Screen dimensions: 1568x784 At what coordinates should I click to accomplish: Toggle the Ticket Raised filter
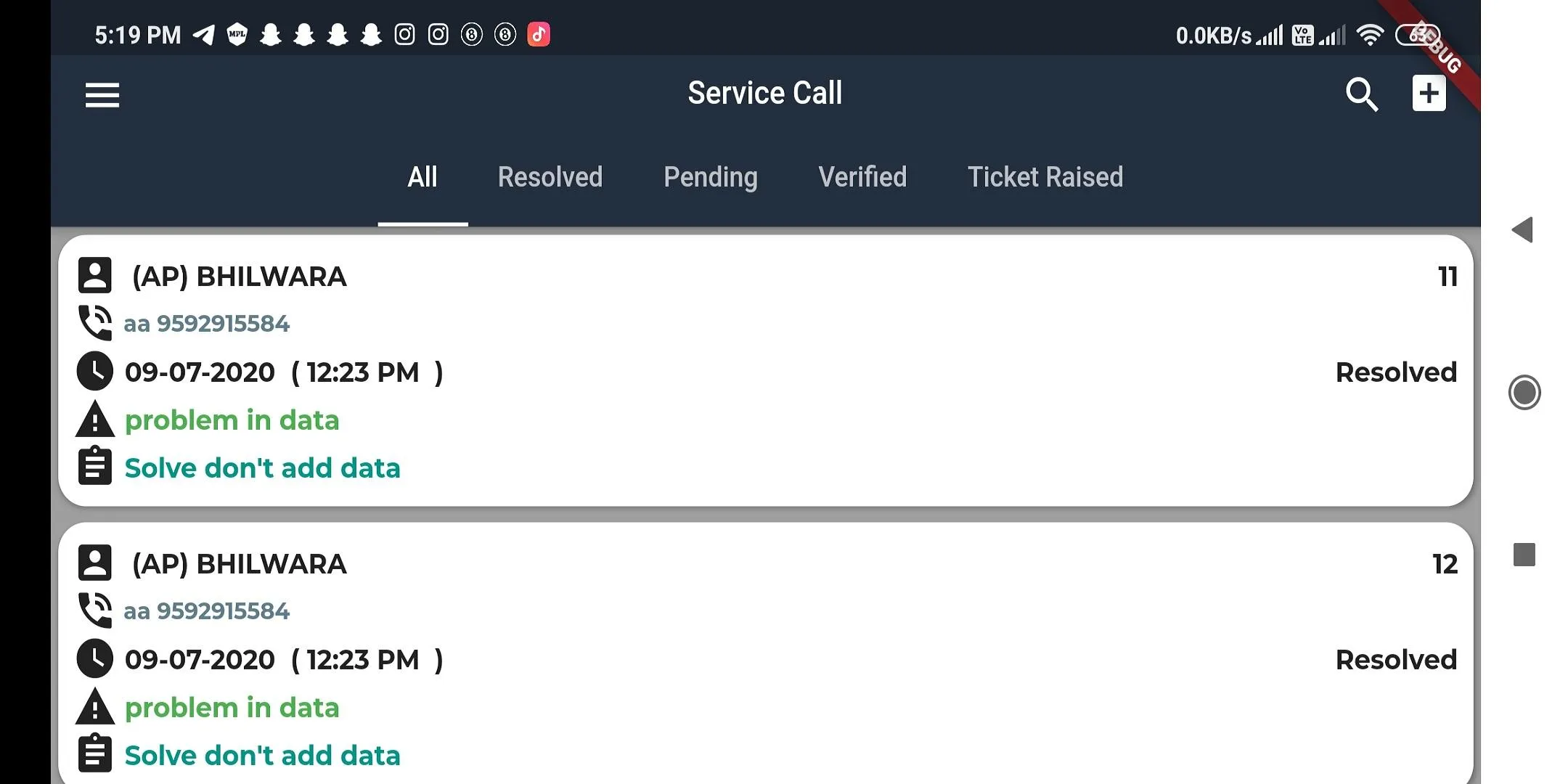1045,176
